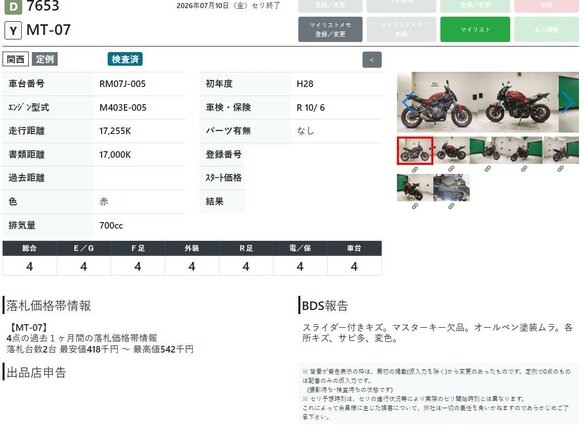Click the 関西 region badge
The height and width of the screenshot is (438, 584).
(16, 59)
